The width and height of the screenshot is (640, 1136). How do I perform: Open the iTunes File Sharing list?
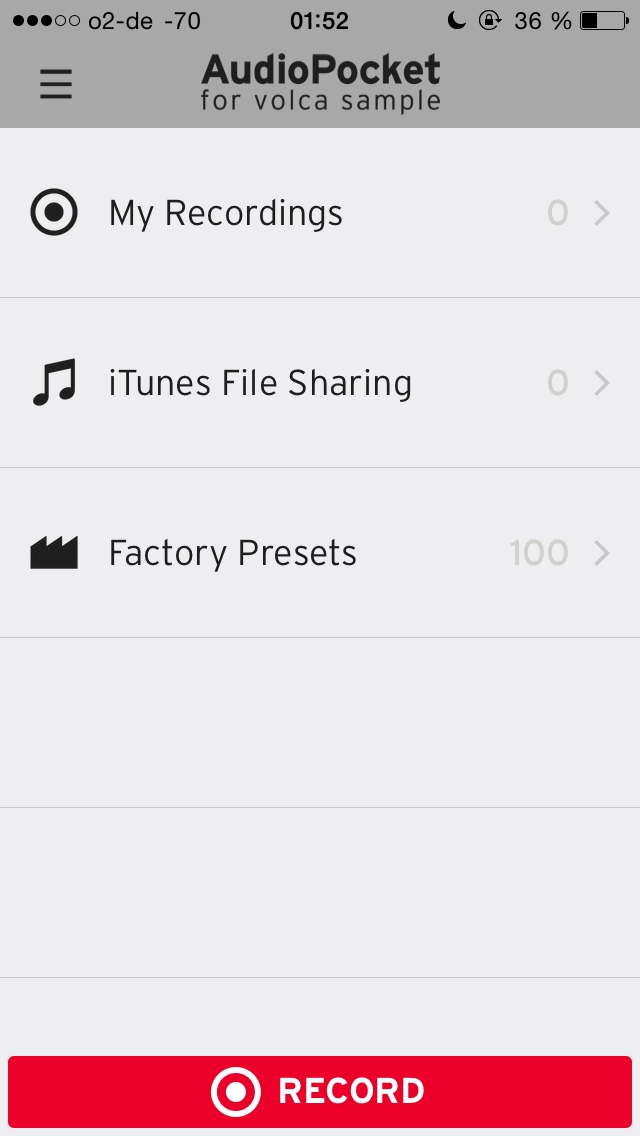tap(320, 383)
